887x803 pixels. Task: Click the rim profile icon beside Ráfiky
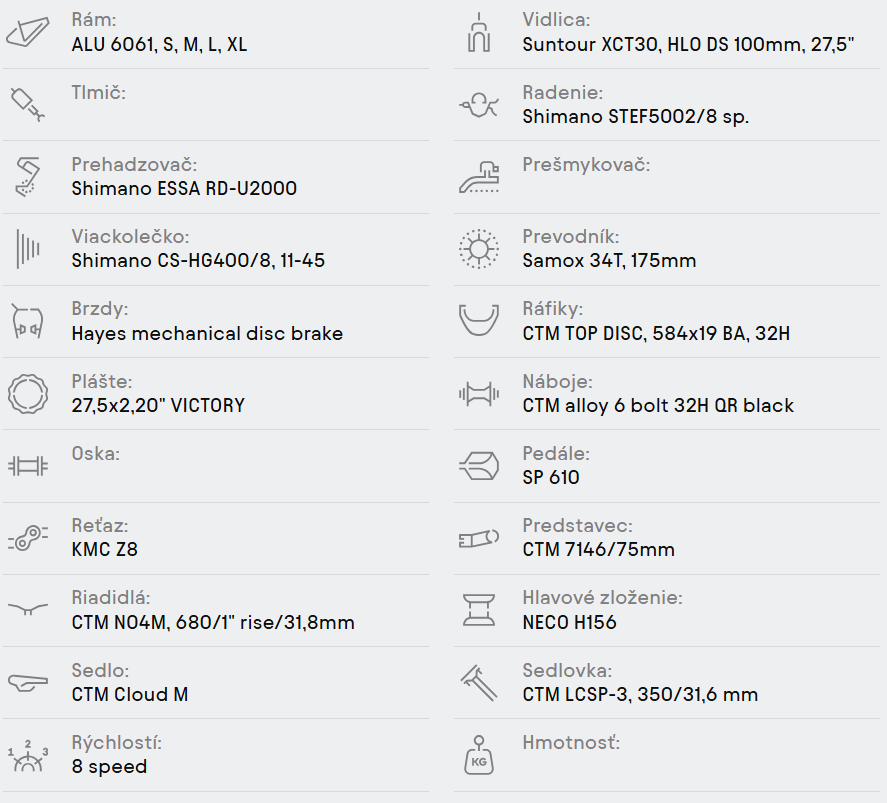(x=479, y=321)
